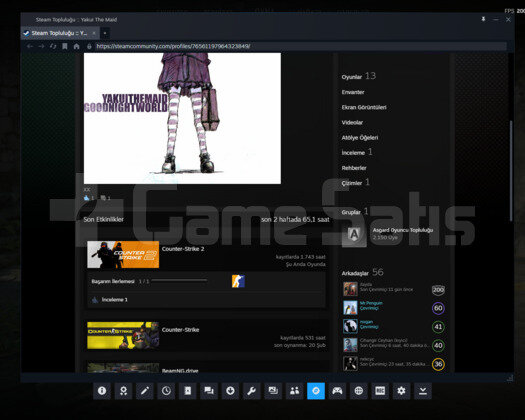Open the İnceleme 1 review link under CS2
This screenshot has height=420, width=525.
tap(115, 300)
